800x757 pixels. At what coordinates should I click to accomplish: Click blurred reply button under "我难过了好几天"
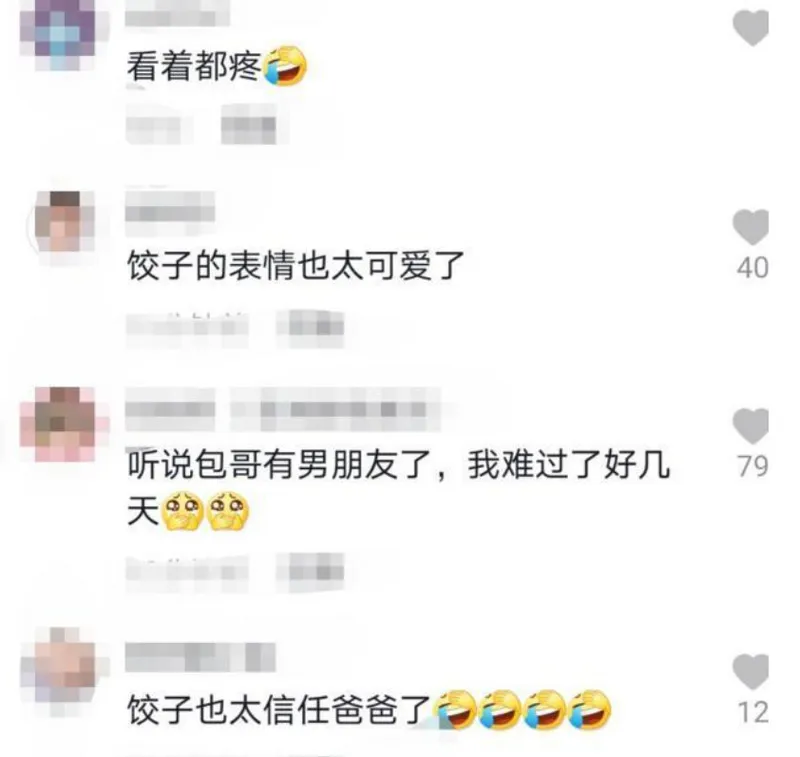click(310, 572)
